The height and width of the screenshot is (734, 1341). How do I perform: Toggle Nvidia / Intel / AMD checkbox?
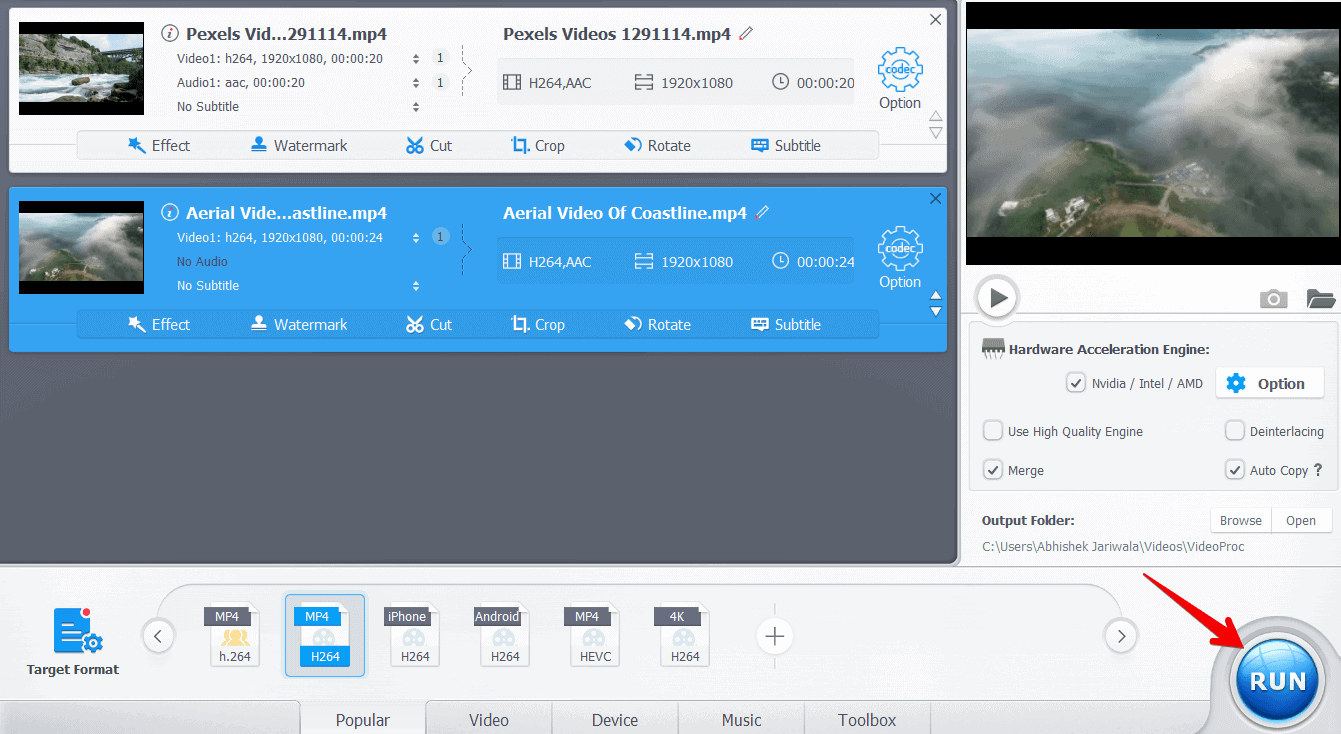(x=1076, y=383)
